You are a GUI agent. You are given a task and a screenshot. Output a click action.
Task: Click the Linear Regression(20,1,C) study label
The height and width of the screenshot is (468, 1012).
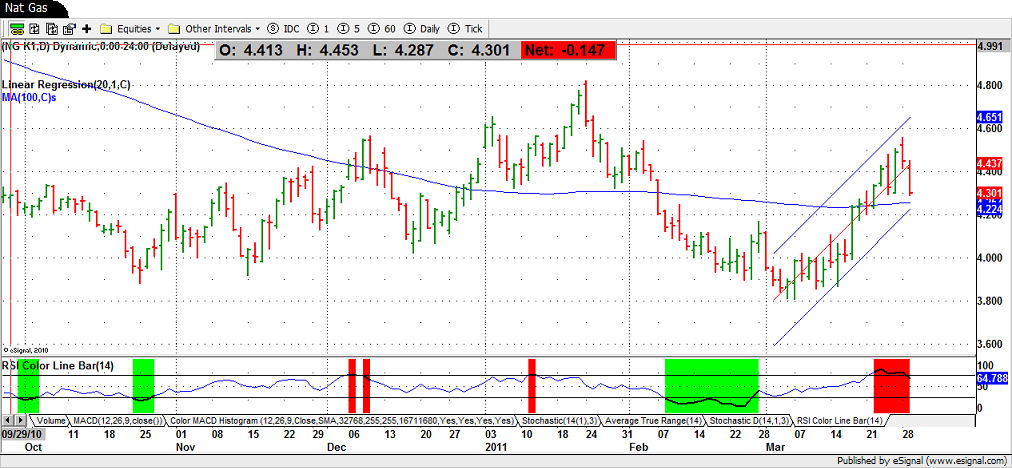pyautogui.click(x=67, y=85)
